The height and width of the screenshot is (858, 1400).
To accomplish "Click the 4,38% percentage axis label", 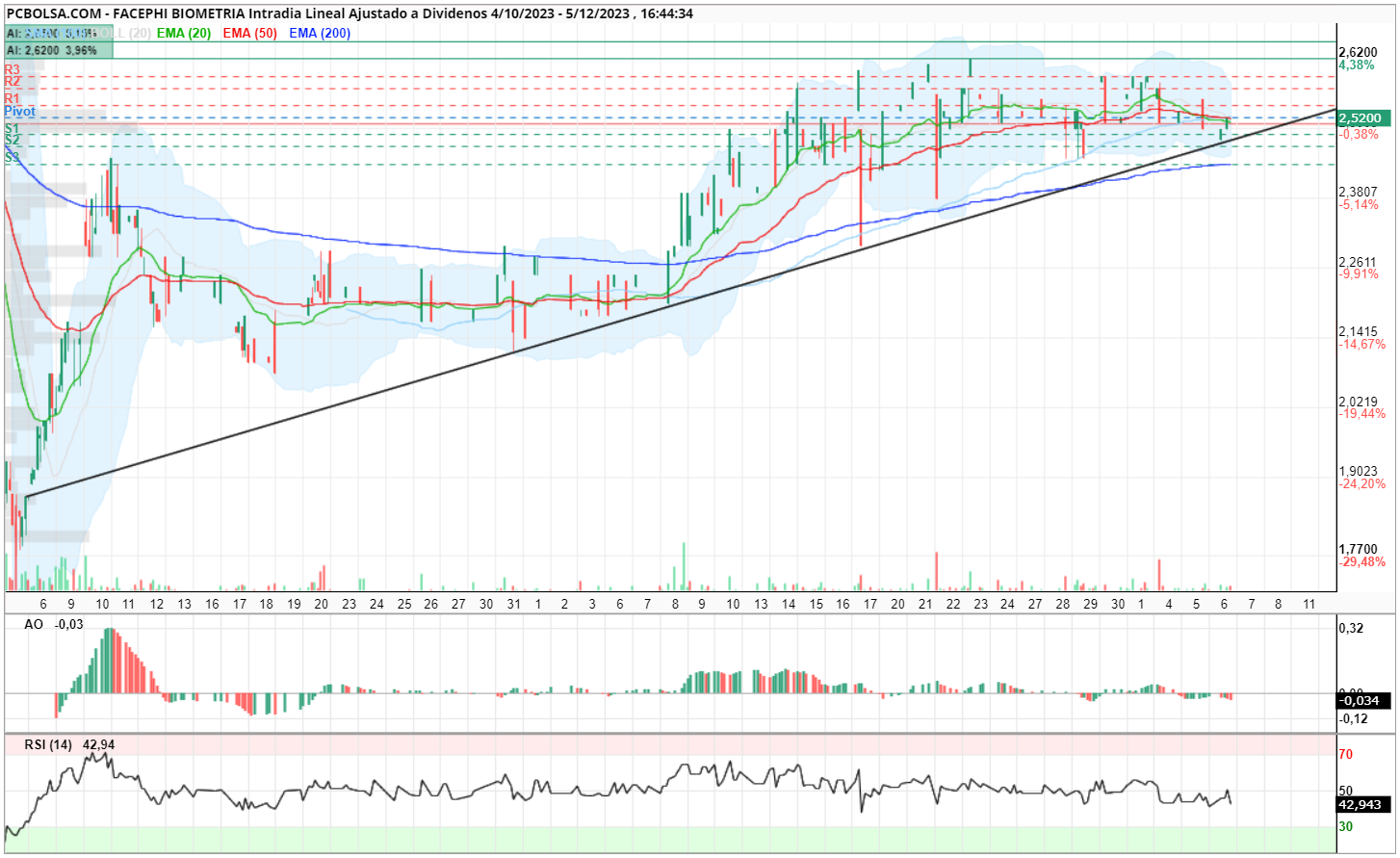I will pos(1357,65).
